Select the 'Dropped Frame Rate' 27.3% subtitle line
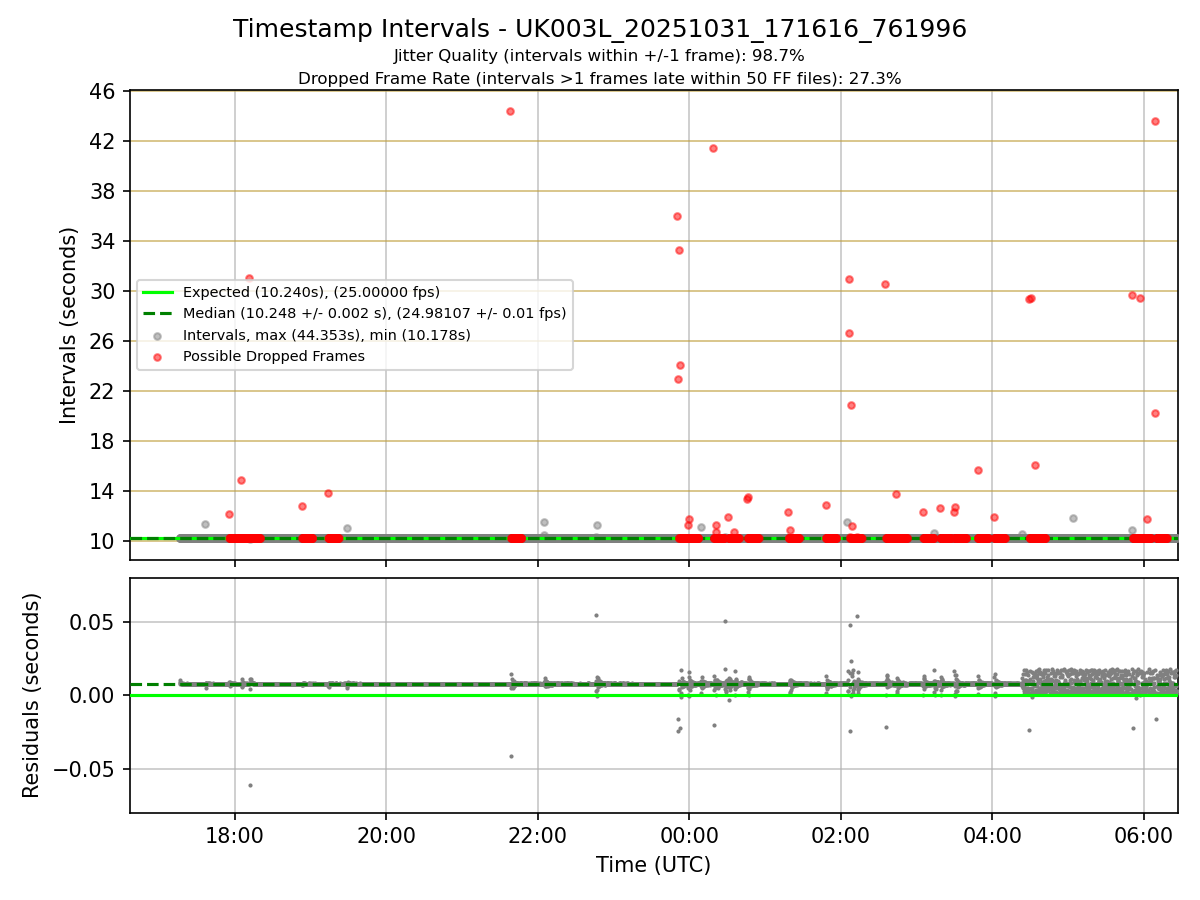Screen dimensions: 1200x900 coord(599,78)
